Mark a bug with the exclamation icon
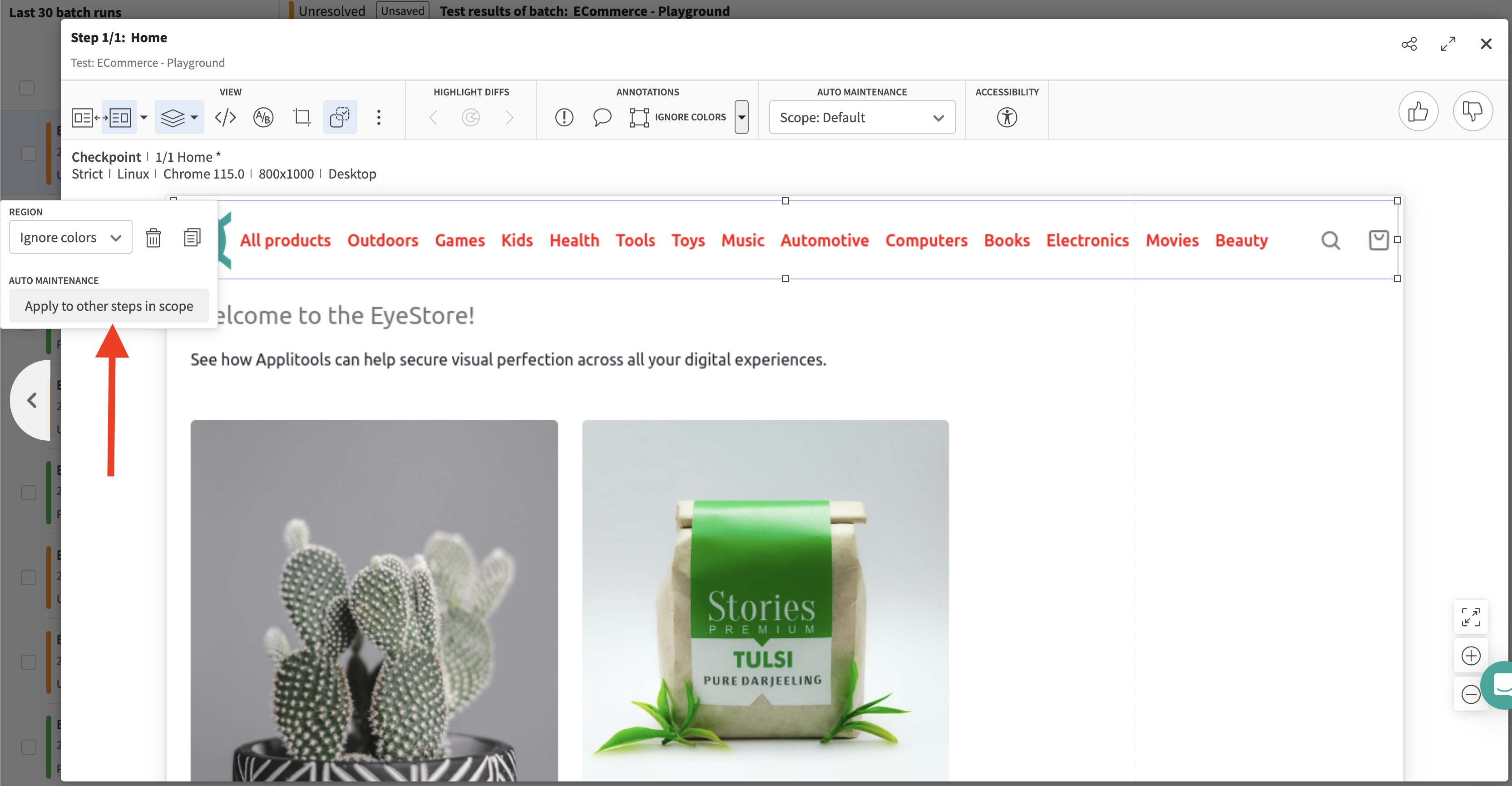The height and width of the screenshot is (786, 1512). tap(563, 118)
